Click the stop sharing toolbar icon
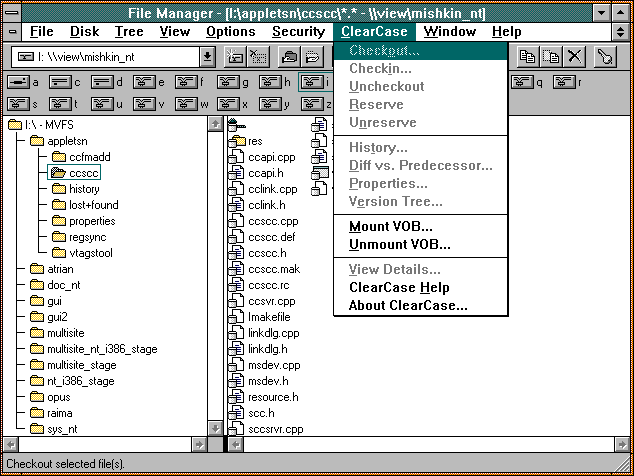Image resolution: width=634 pixels, height=476 pixels. tap(312, 57)
